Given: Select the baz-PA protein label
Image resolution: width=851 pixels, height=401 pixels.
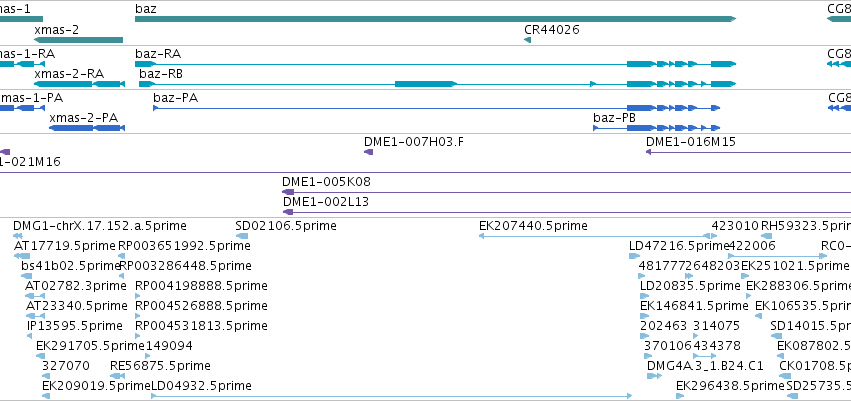Looking at the screenshot, I should click(176, 98).
